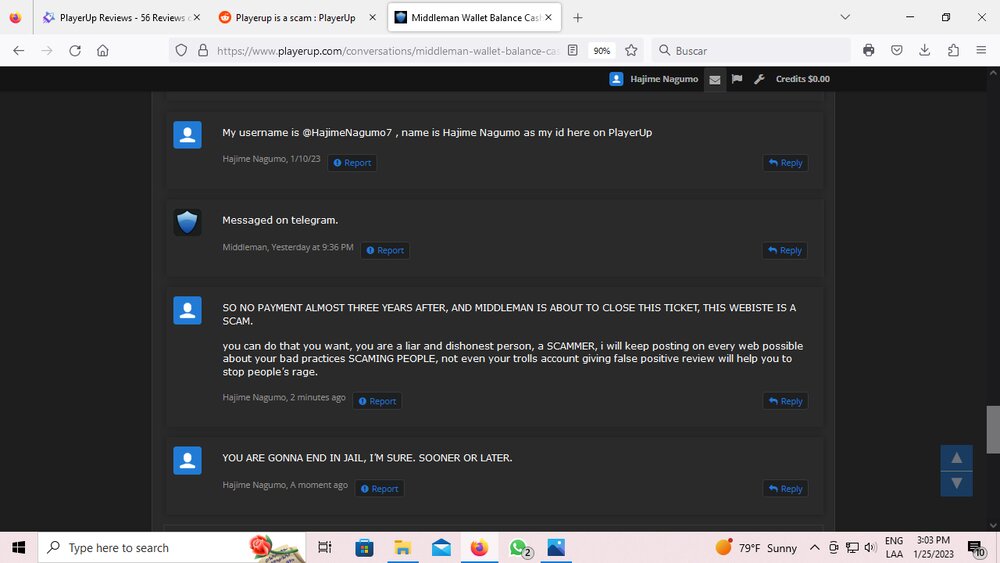Select the Middleman Wallet Balance tab
The height and width of the screenshot is (563, 1000).
[x=474, y=18]
